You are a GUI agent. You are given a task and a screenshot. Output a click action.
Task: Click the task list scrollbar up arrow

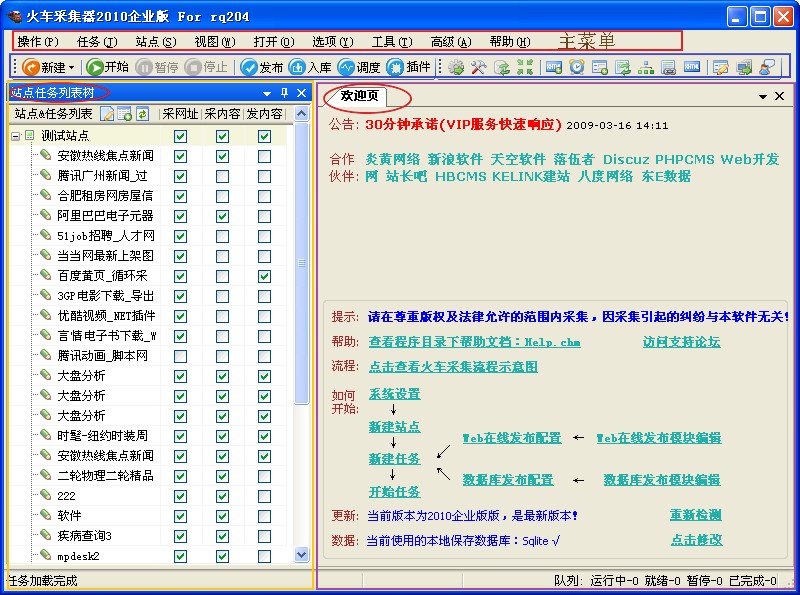[x=302, y=113]
